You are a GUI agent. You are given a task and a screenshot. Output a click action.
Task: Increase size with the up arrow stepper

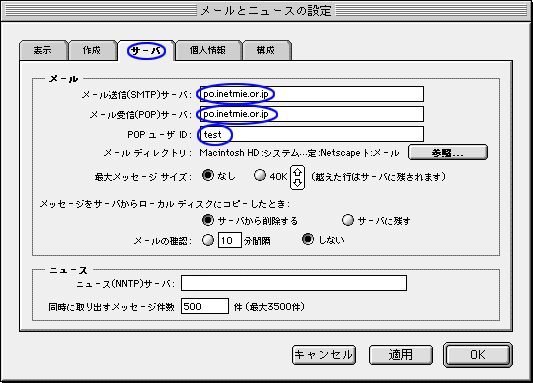tap(297, 172)
